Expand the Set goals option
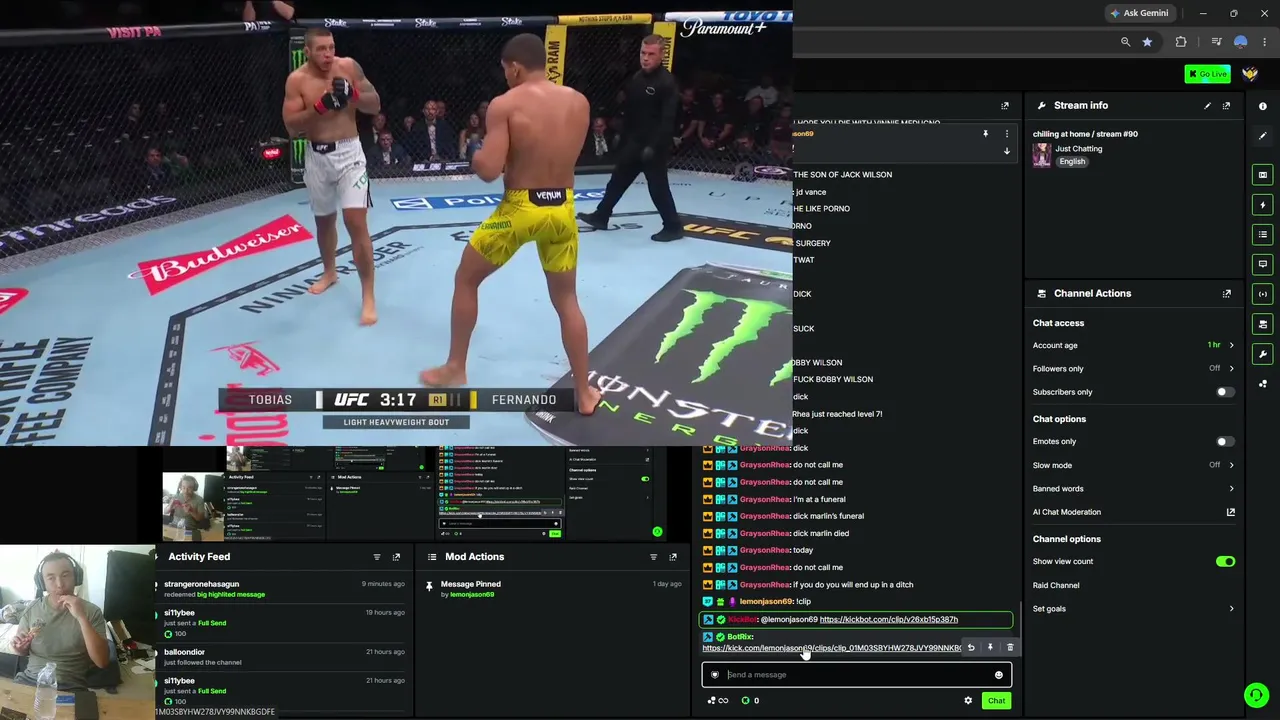This screenshot has width=1280, height=720. coord(1133,609)
